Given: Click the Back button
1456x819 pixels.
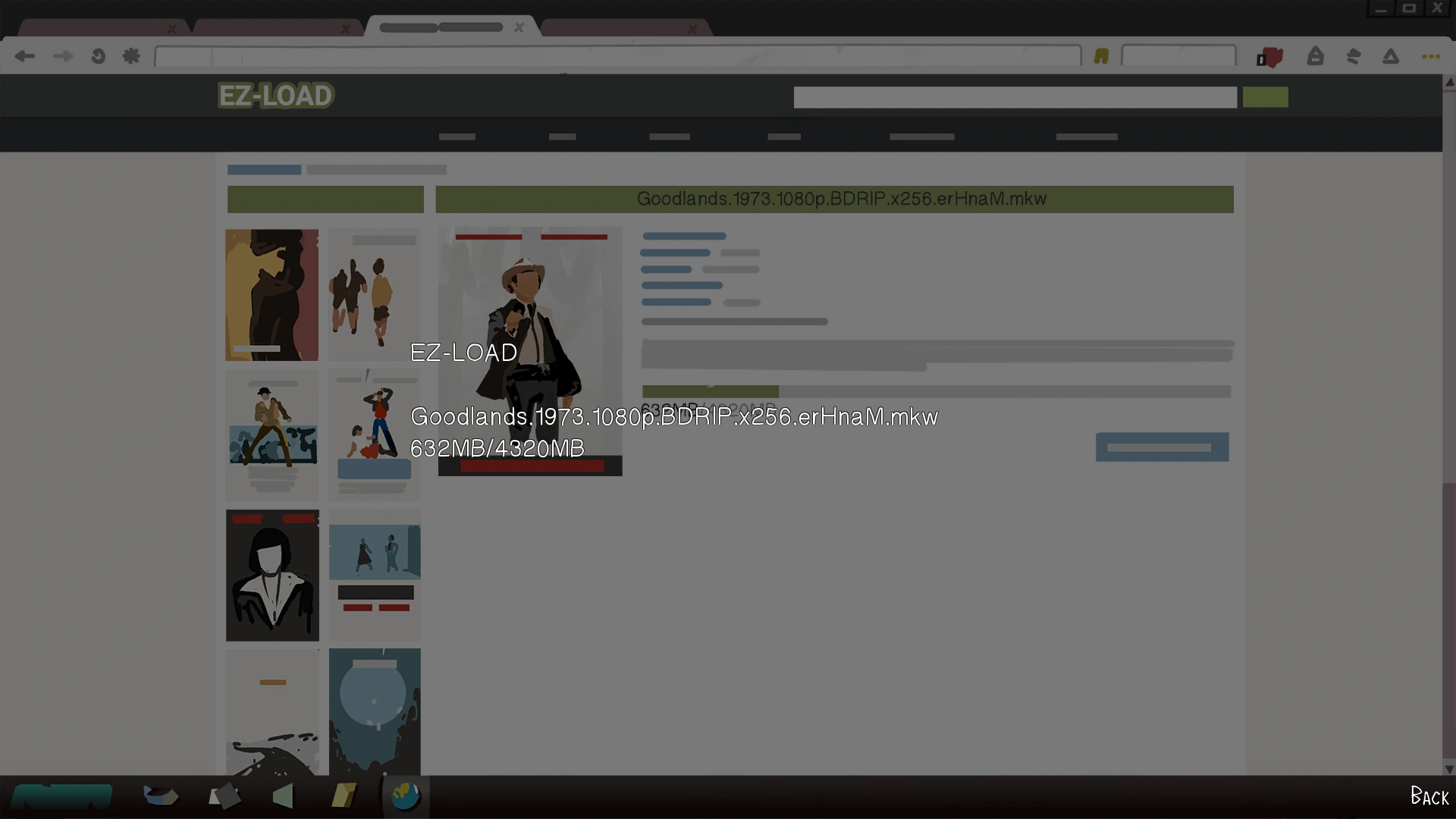Looking at the screenshot, I should click(1429, 796).
